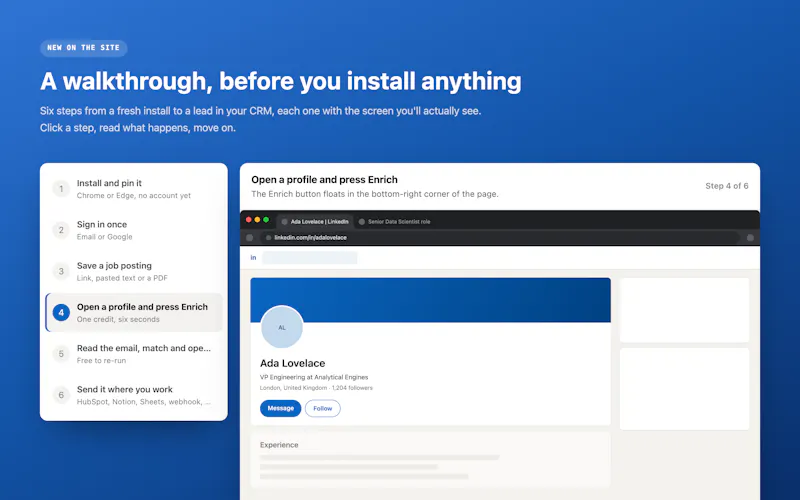Select step 5 Read the email, match
The height and width of the screenshot is (500, 800).
[x=134, y=354]
